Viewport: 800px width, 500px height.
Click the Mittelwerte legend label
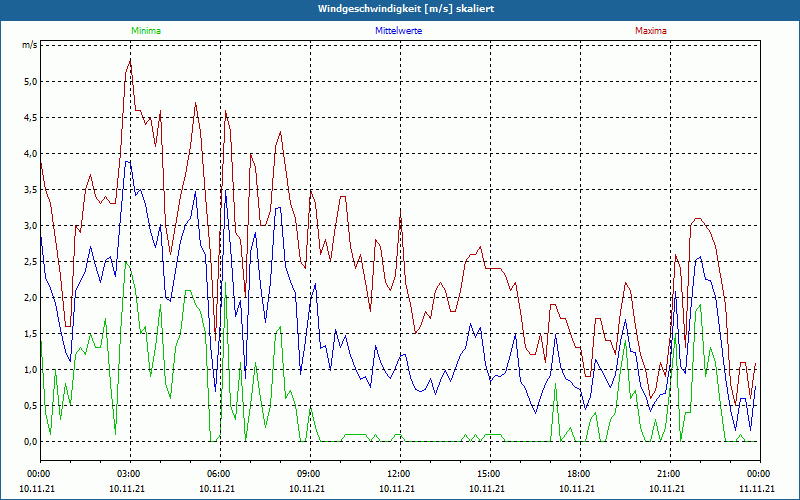pos(398,31)
